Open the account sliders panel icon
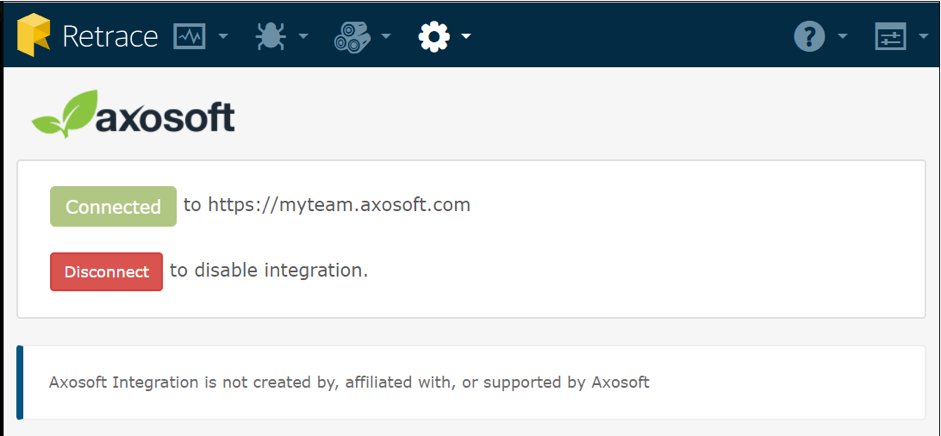The height and width of the screenshot is (436, 941). point(891,37)
